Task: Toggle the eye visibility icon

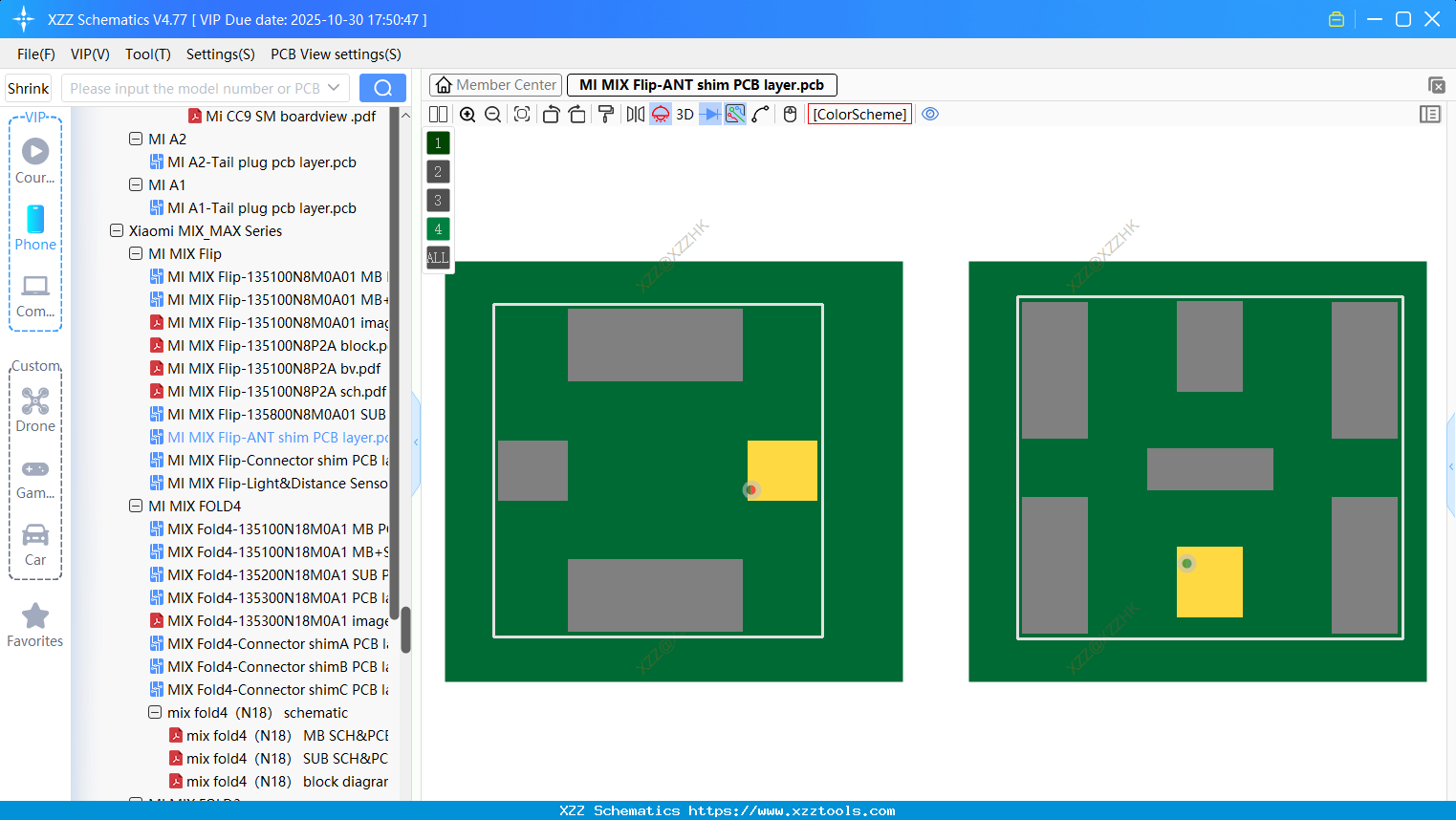Action: (x=930, y=115)
